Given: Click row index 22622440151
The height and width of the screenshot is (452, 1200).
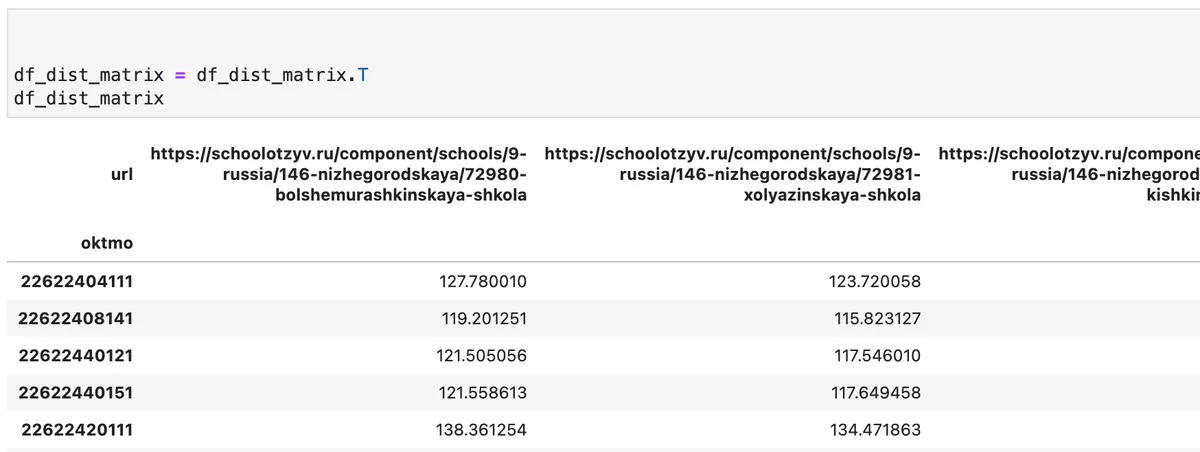Looking at the screenshot, I should (76, 392).
